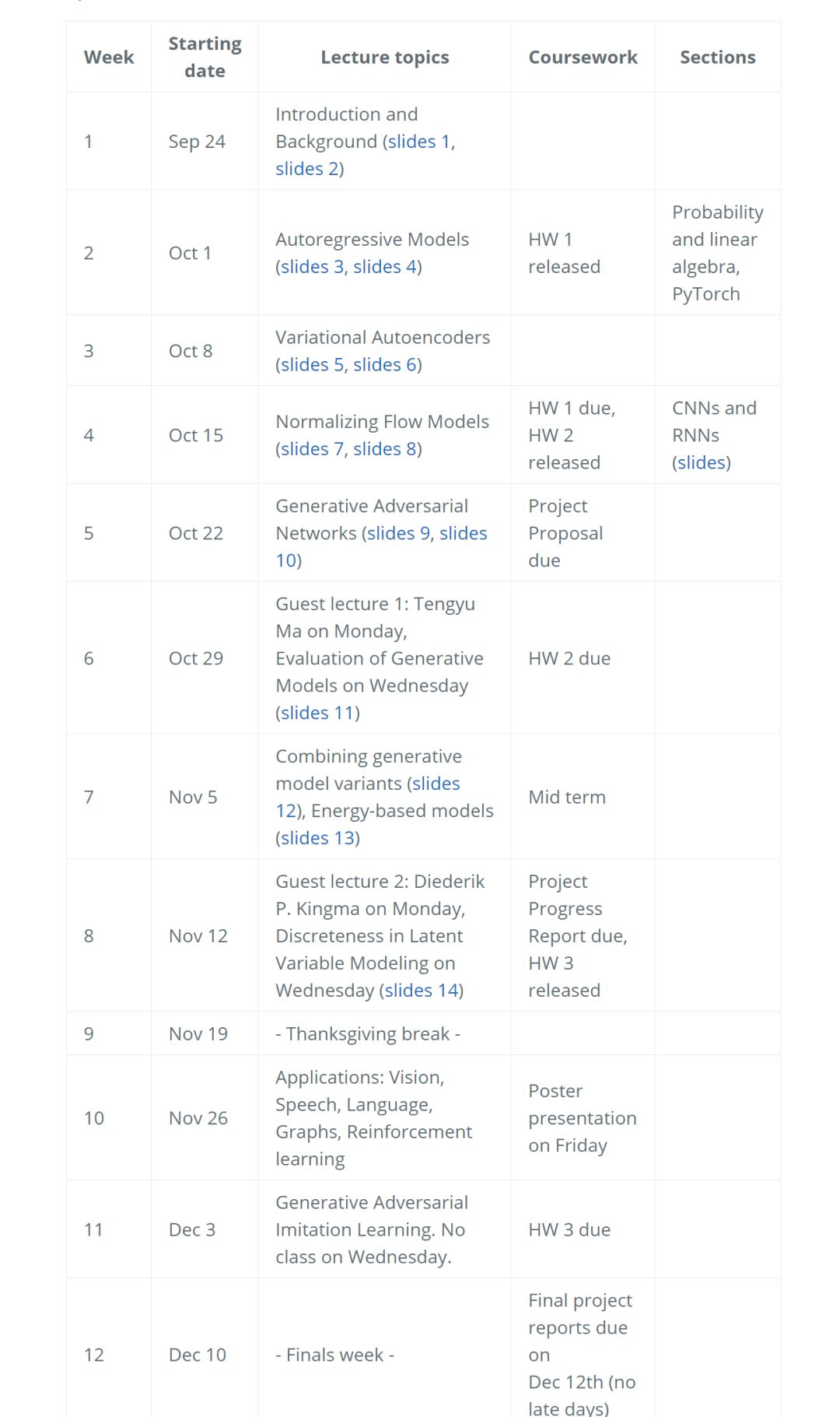Click the Finals week cell
This screenshot has width=840, height=1417.
(335, 1356)
